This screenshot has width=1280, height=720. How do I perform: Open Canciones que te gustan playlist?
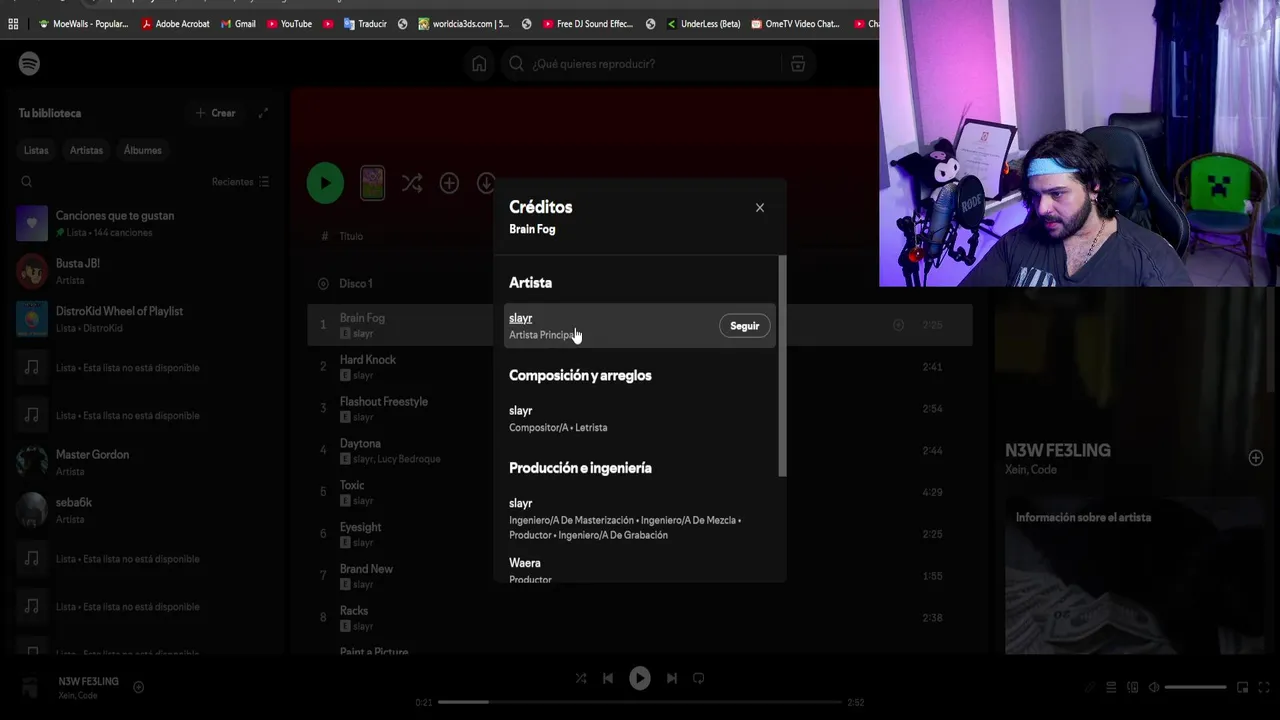(145, 223)
